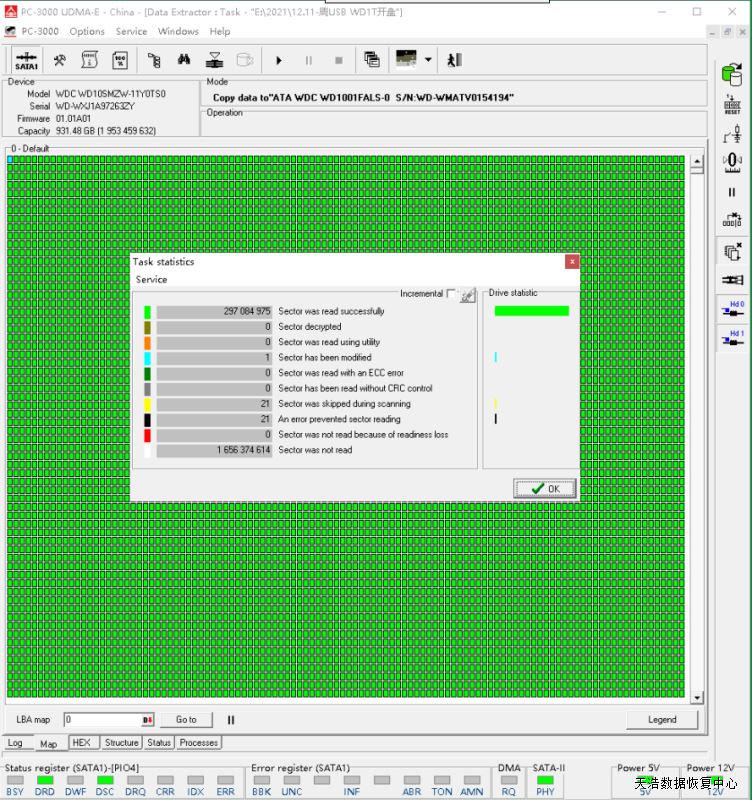Click the Legend button
Screen dimensions: 752x800
click(x=661, y=719)
